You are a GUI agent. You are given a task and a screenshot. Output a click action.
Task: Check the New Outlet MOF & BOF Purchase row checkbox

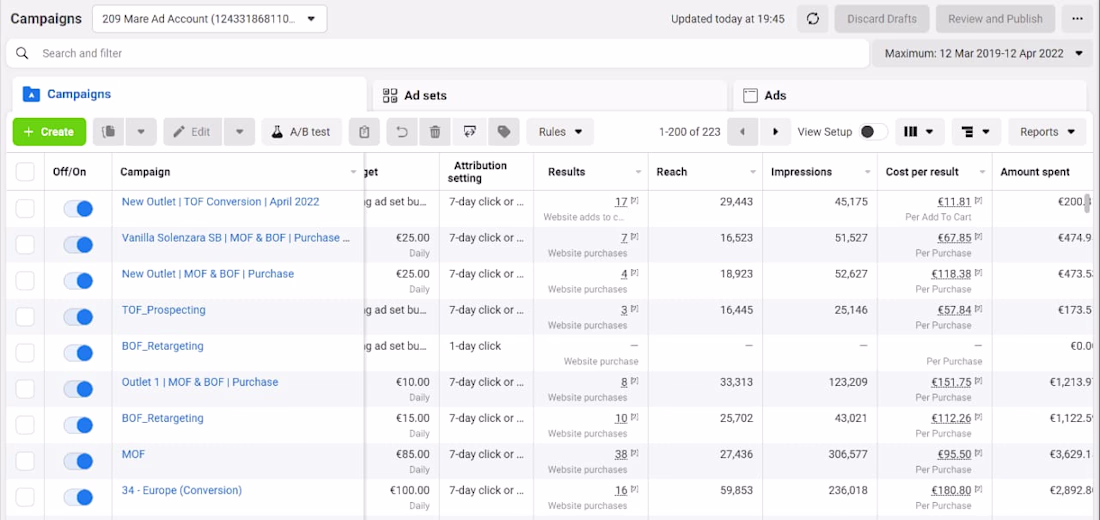[25, 281]
